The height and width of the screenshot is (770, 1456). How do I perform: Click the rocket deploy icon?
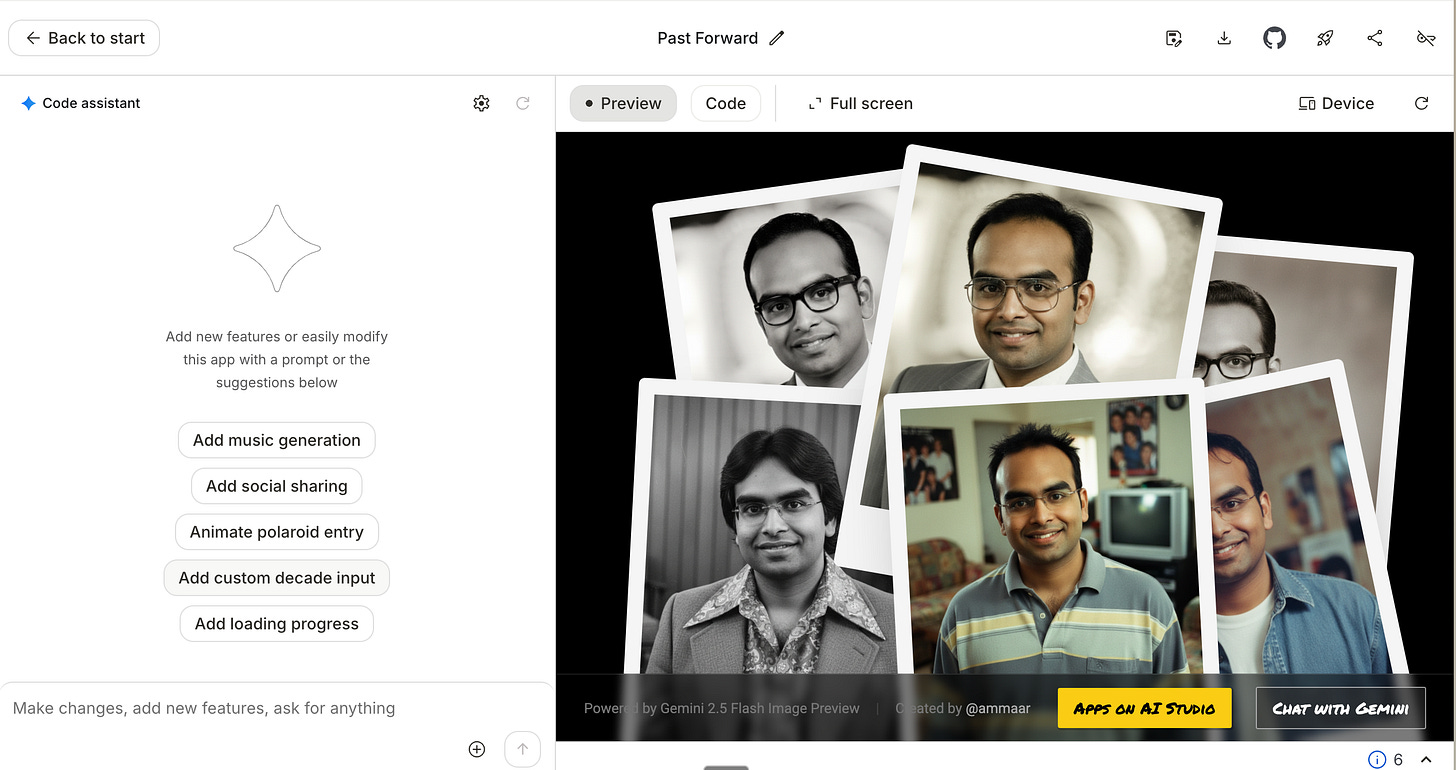[1325, 38]
